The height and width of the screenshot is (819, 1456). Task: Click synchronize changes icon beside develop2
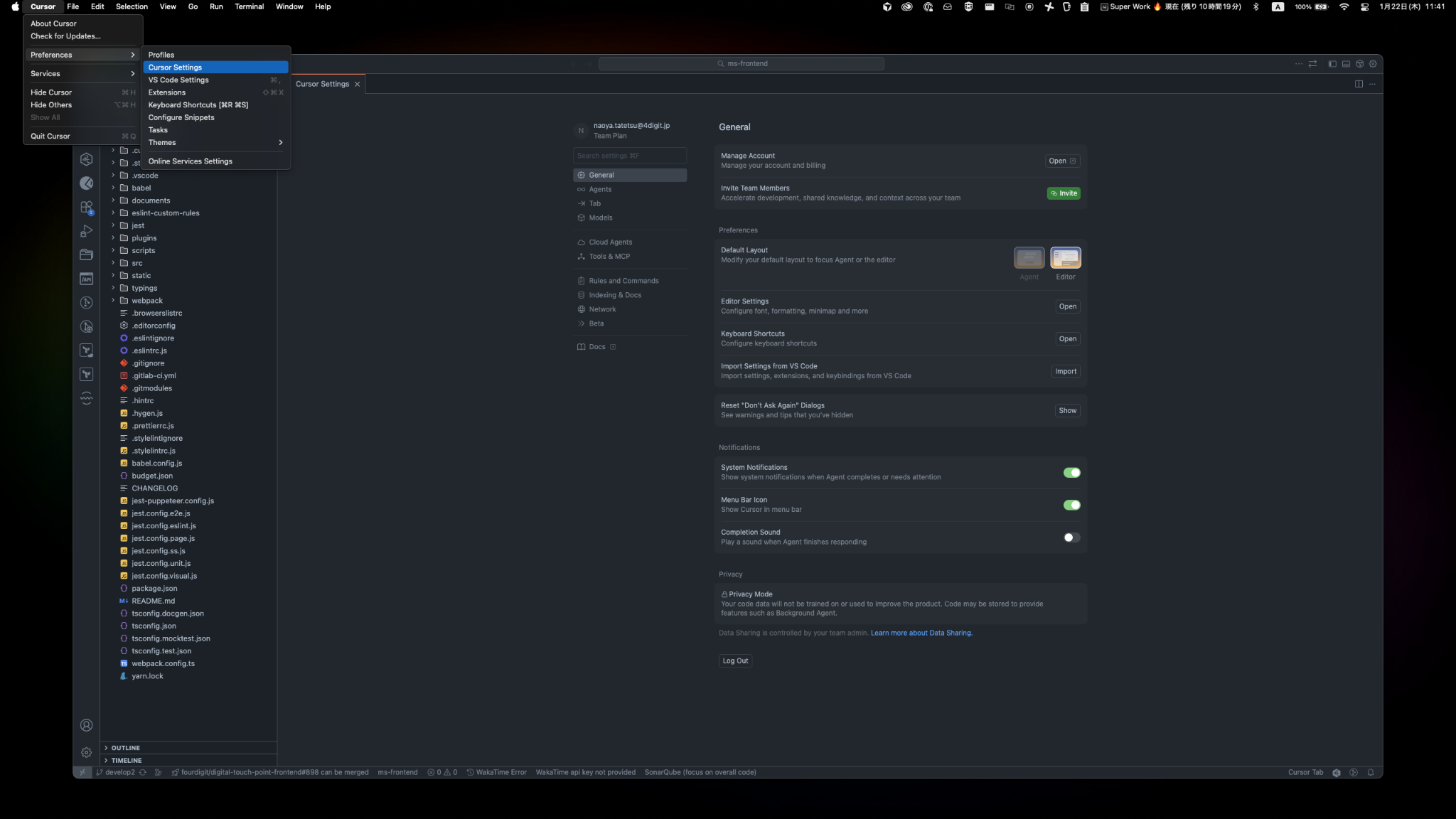[x=143, y=772]
